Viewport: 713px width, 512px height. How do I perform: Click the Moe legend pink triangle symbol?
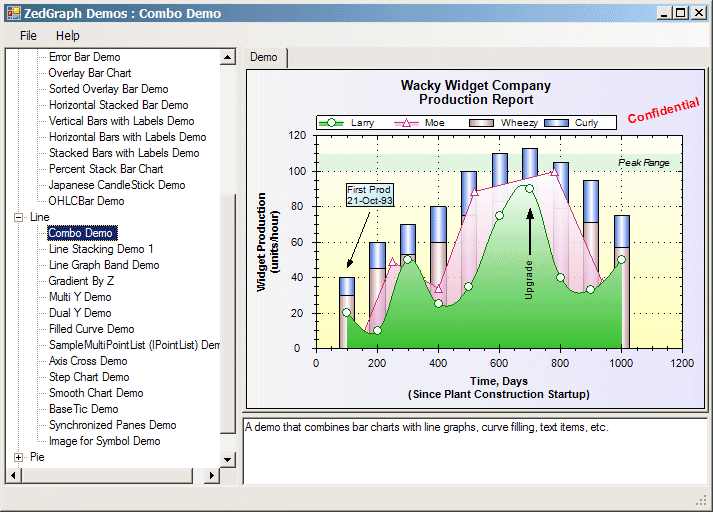pyautogui.click(x=406, y=123)
